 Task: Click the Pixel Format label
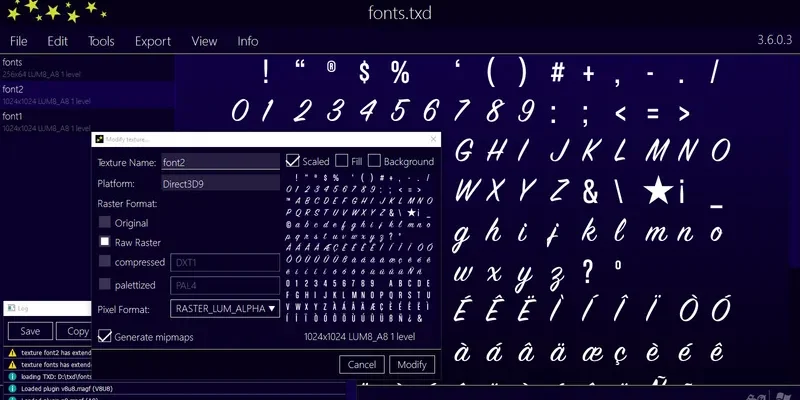(x=123, y=310)
